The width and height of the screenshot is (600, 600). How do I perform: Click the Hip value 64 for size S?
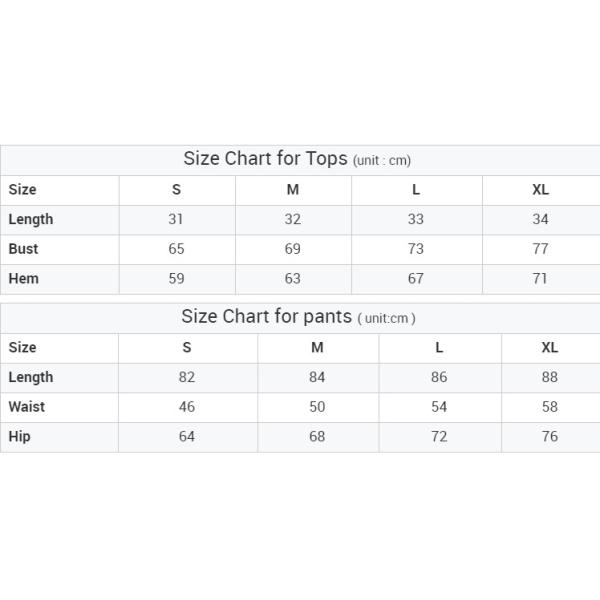click(x=187, y=436)
